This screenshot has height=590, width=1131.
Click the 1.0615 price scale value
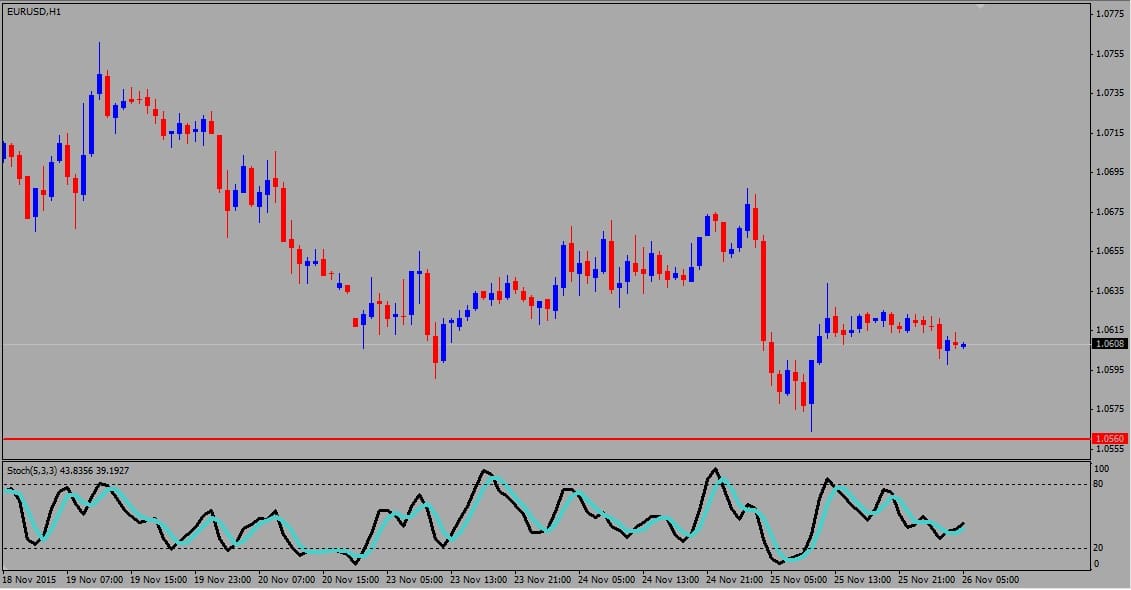click(x=1109, y=330)
